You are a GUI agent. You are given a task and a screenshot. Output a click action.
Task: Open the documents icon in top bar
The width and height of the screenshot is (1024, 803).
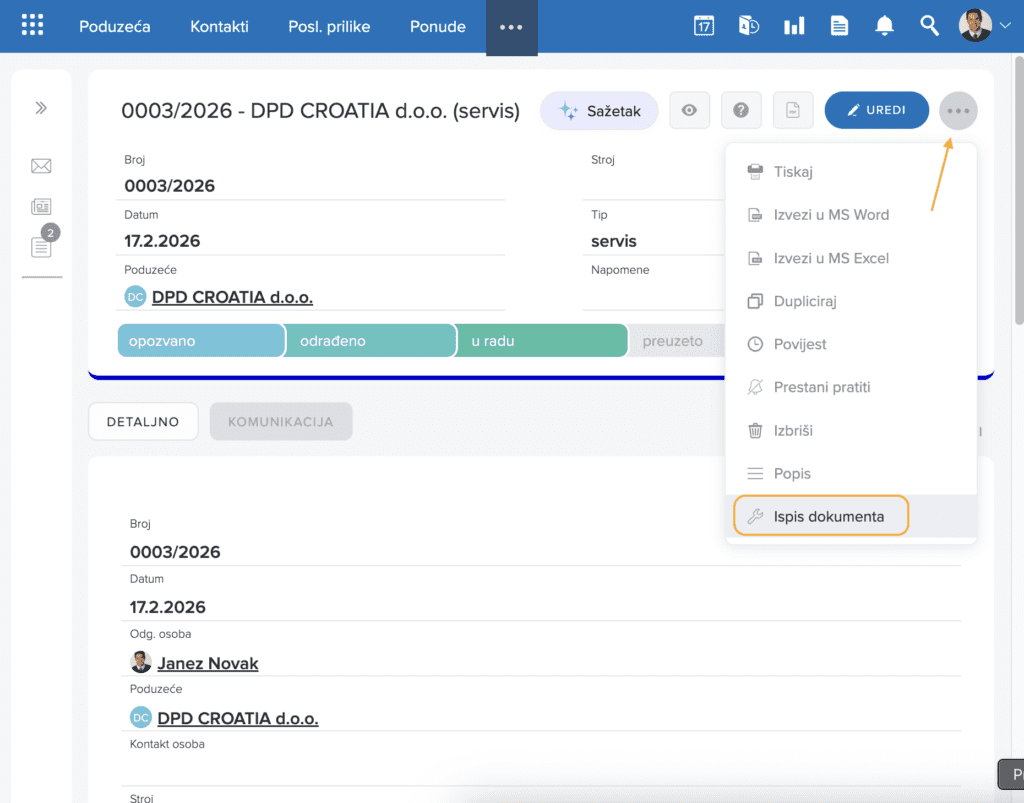coord(839,26)
